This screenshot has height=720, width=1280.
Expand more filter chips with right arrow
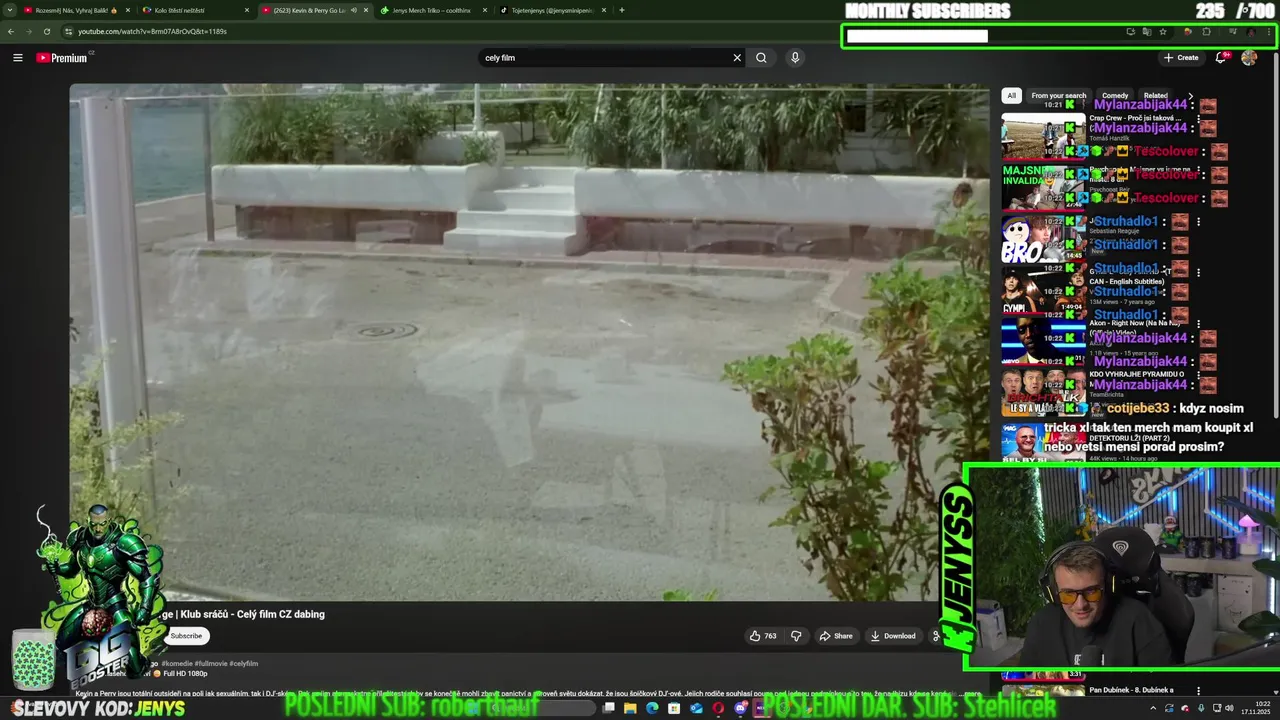click(1190, 96)
